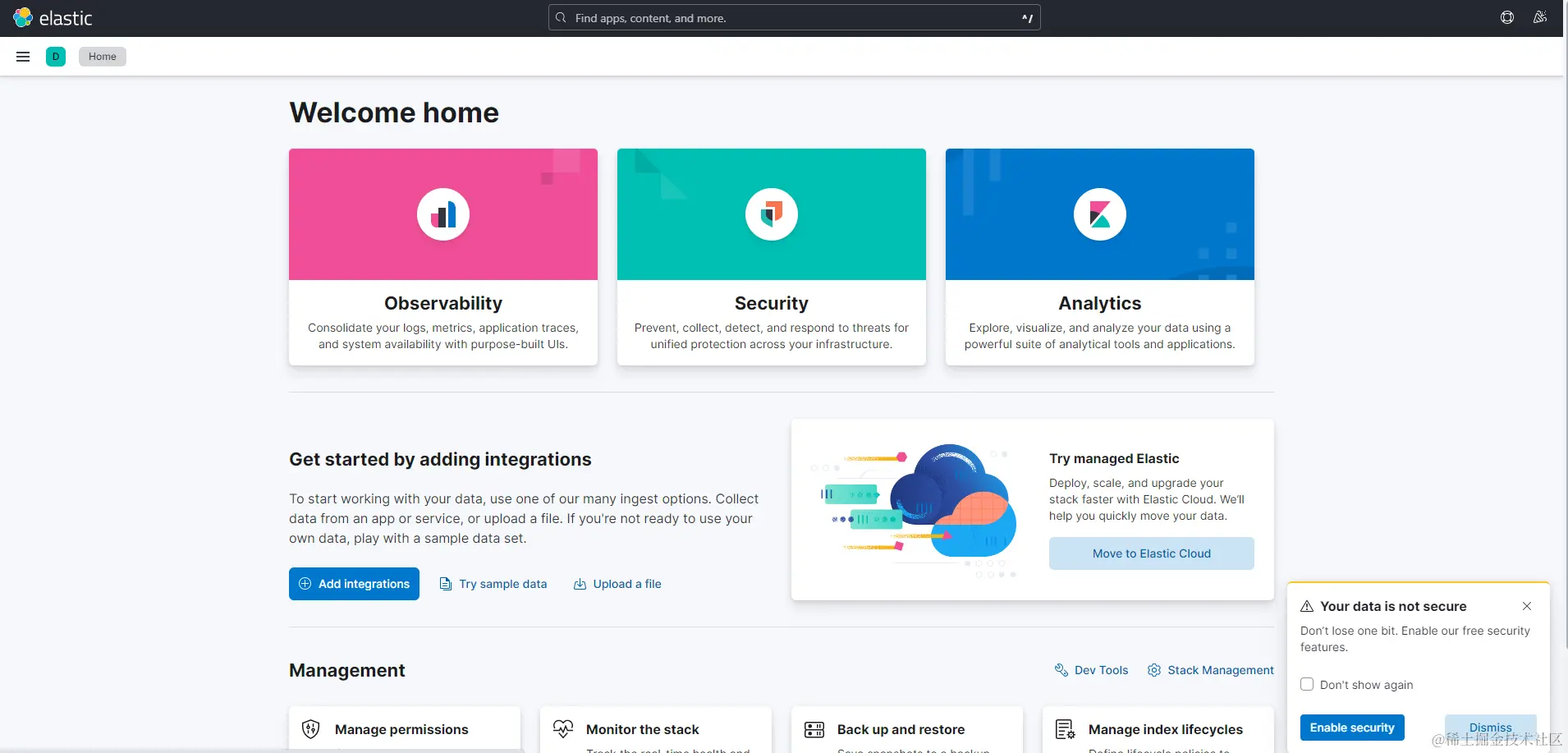Open the newsfeed icon in header
The height and width of the screenshot is (753, 1568).
click(x=1540, y=17)
